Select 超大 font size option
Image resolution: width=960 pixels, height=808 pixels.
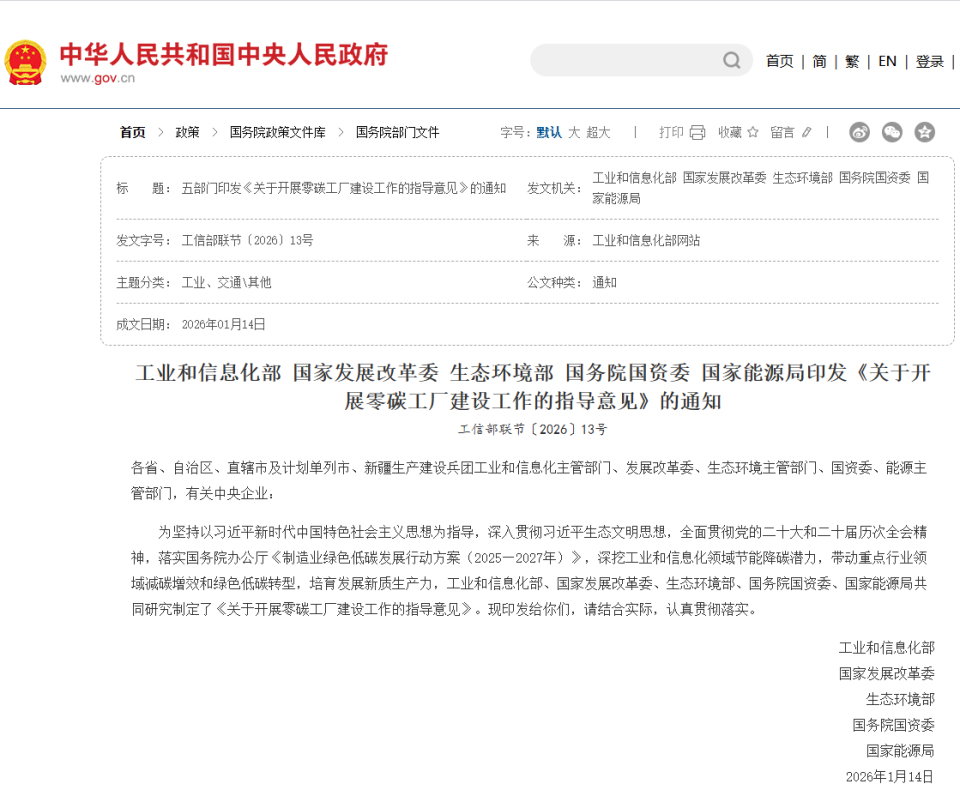pyautogui.click(x=598, y=131)
